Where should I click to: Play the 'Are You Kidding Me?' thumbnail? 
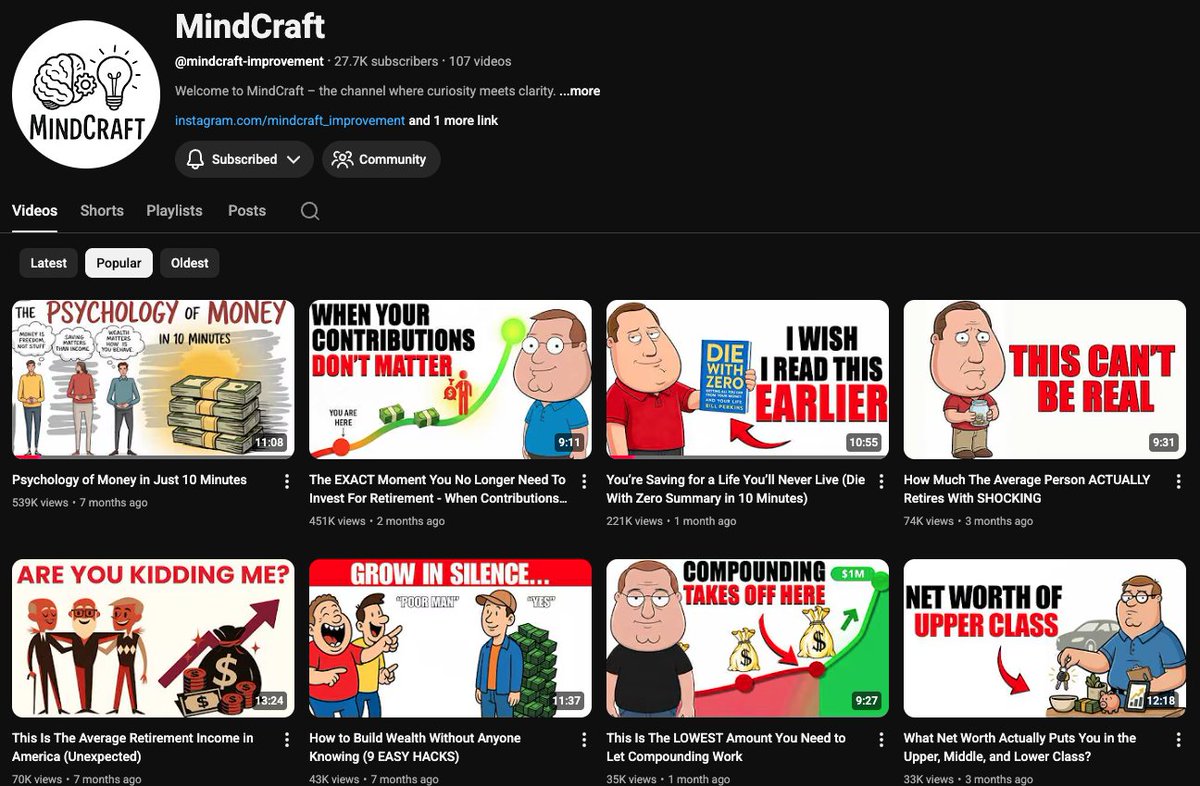click(x=153, y=638)
